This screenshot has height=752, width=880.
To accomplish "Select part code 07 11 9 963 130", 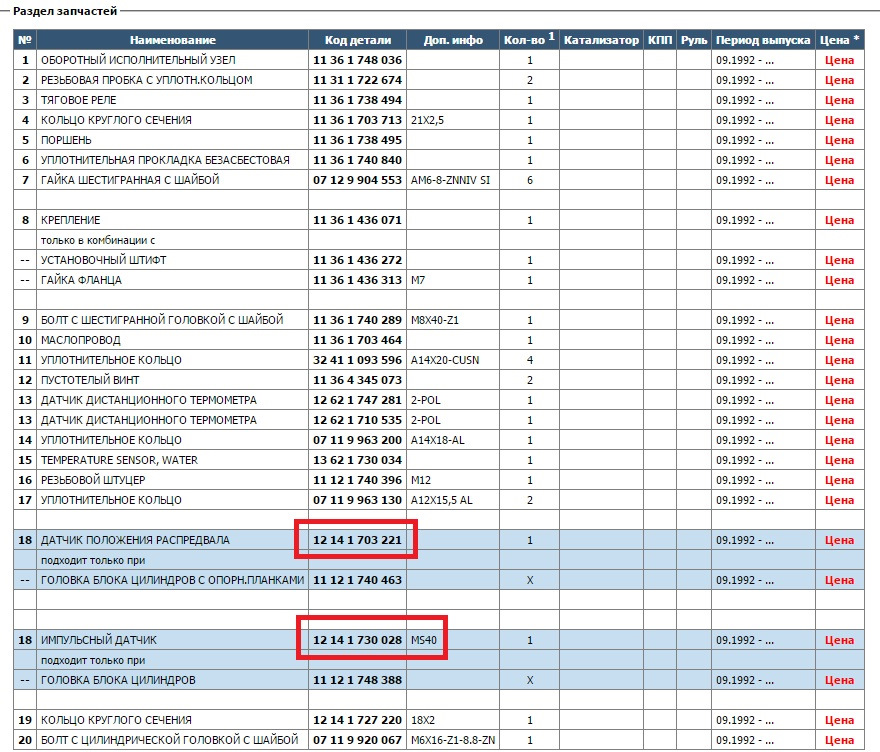I will 358,501.
